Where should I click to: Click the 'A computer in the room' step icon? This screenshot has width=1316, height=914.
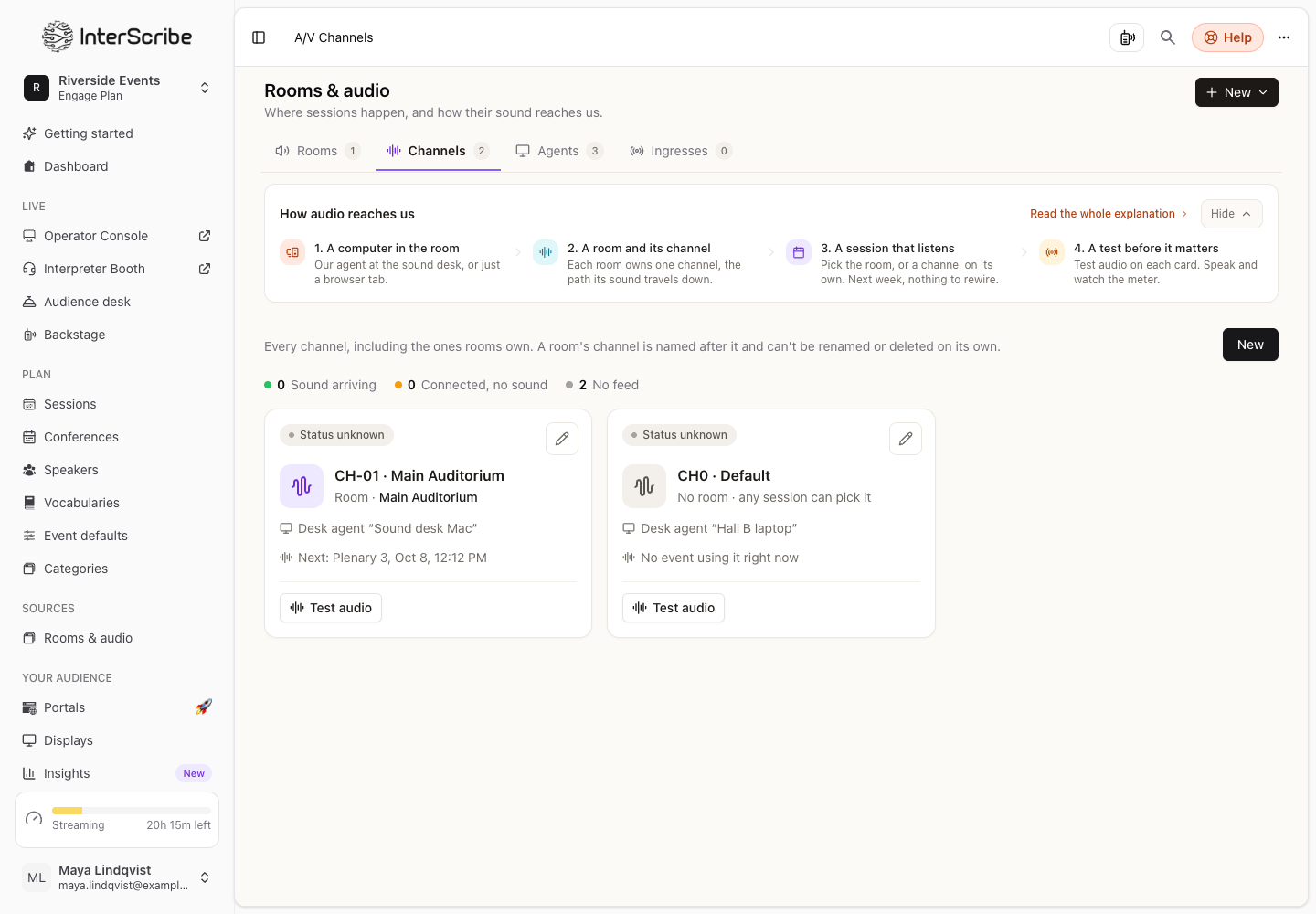click(x=292, y=252)
